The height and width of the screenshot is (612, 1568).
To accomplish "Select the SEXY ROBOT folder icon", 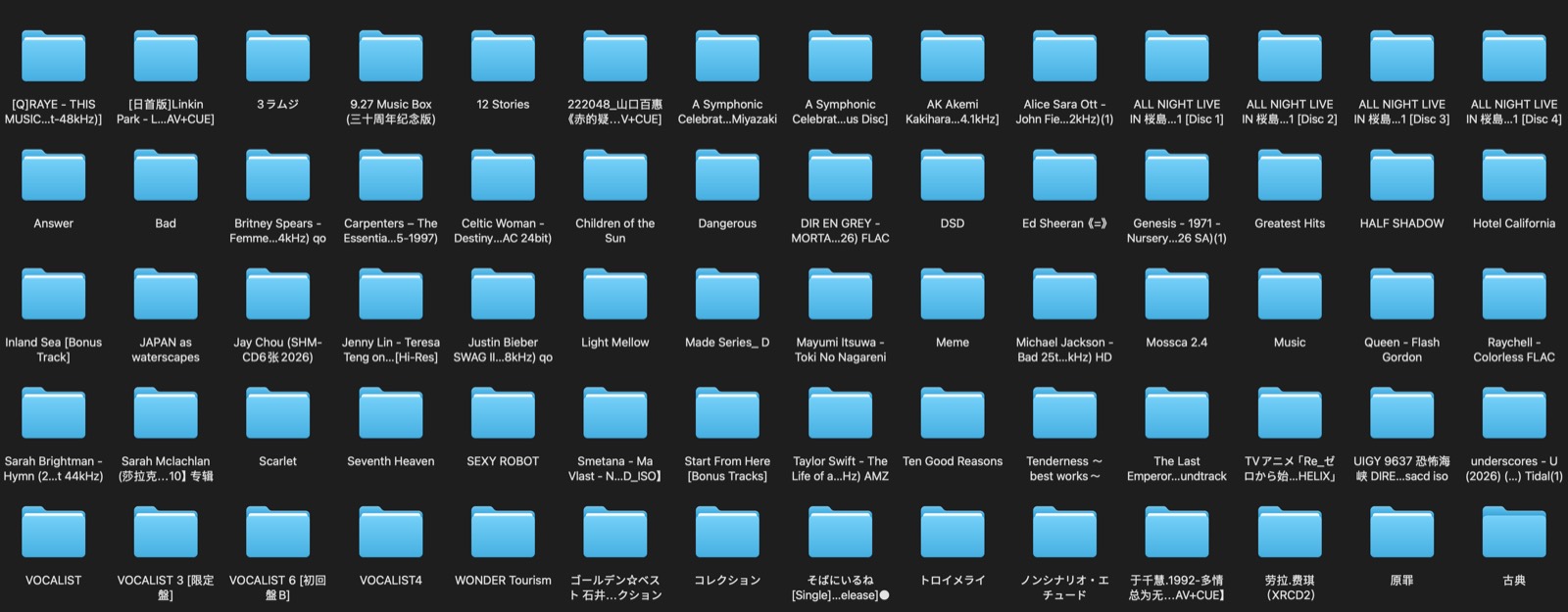I will pyautogui.click(x=503, y=413).
